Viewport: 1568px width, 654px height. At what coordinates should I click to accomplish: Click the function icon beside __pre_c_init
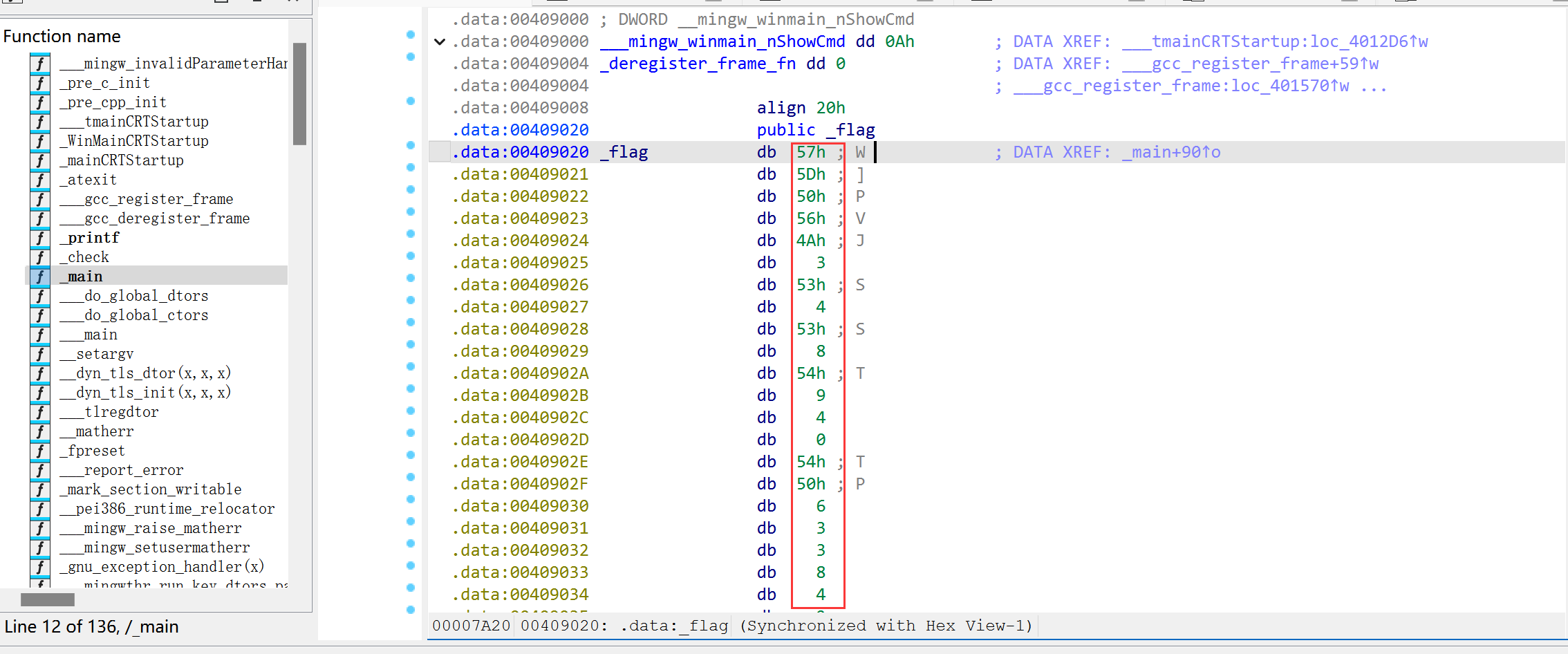tap(40, 83)
